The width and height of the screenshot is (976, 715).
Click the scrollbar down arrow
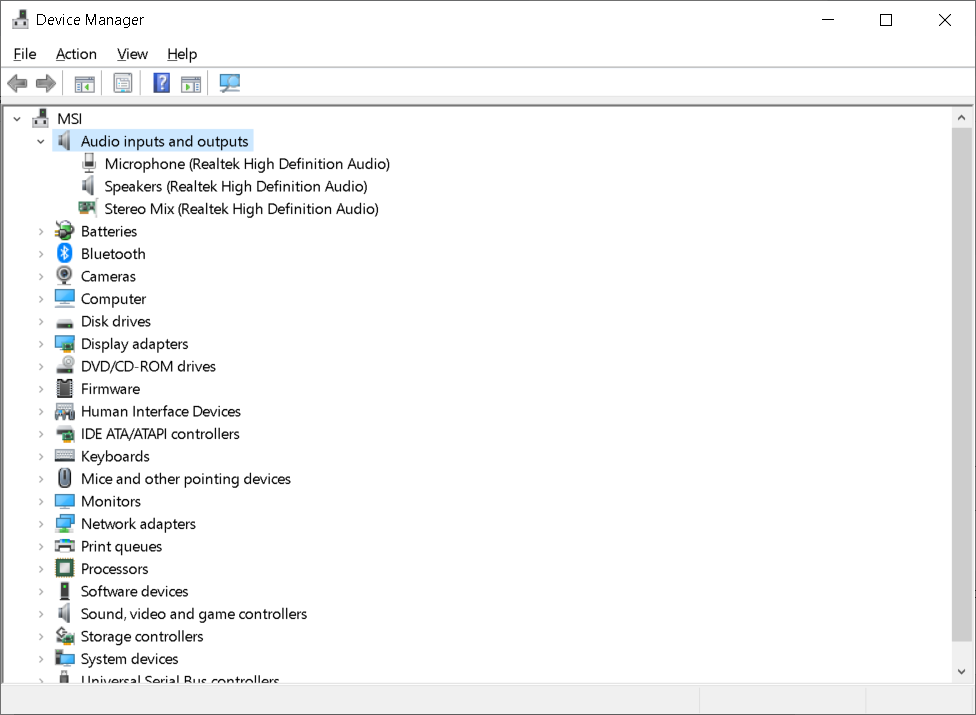click(x=961, y=671)
